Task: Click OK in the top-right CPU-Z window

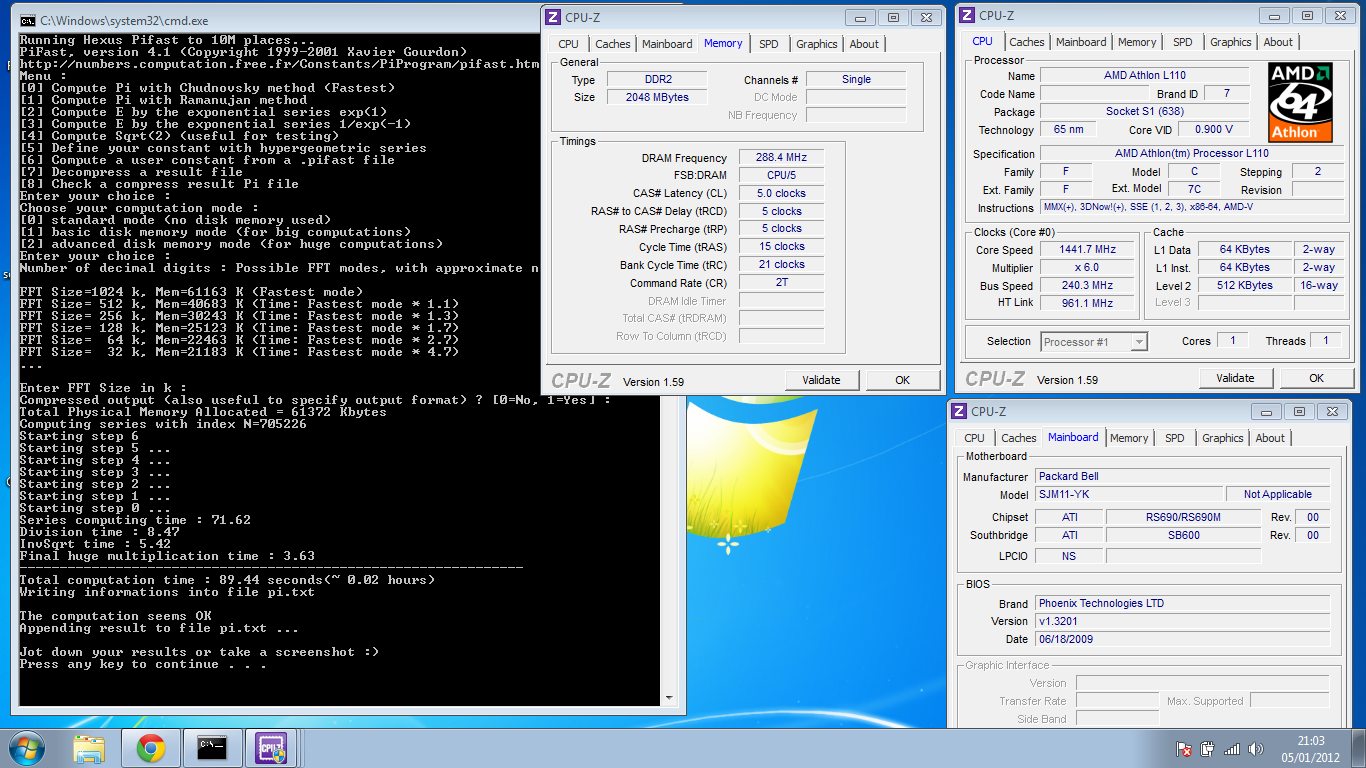Action: [1316, 378]
